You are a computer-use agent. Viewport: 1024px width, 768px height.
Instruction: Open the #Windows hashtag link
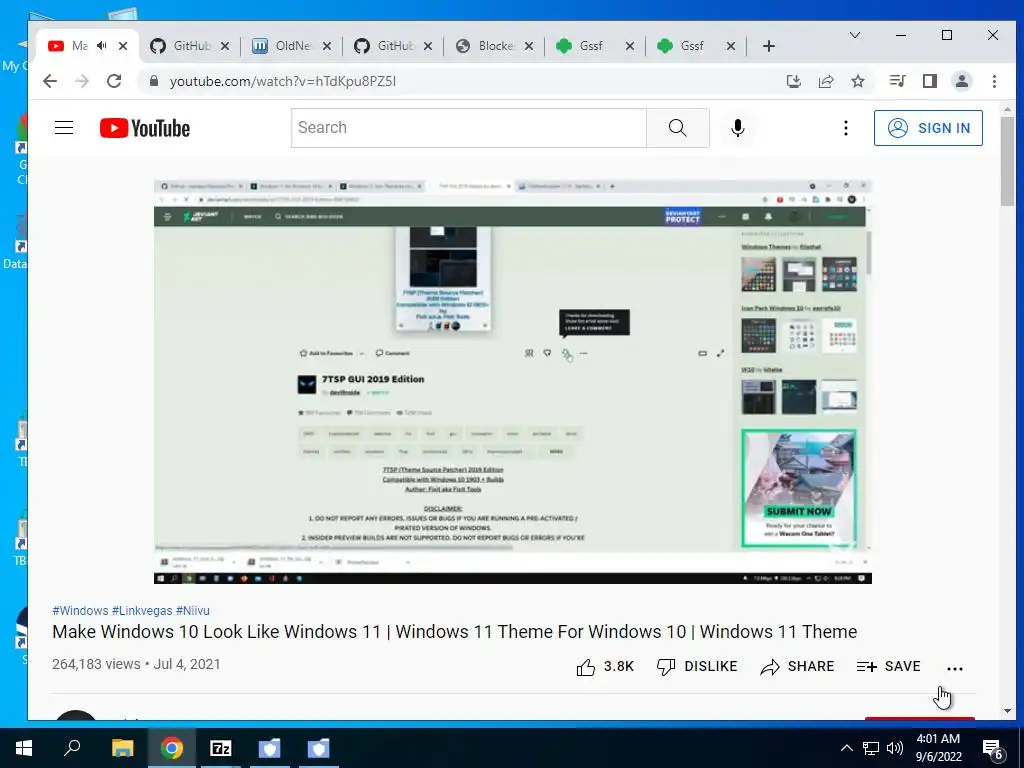80,611
